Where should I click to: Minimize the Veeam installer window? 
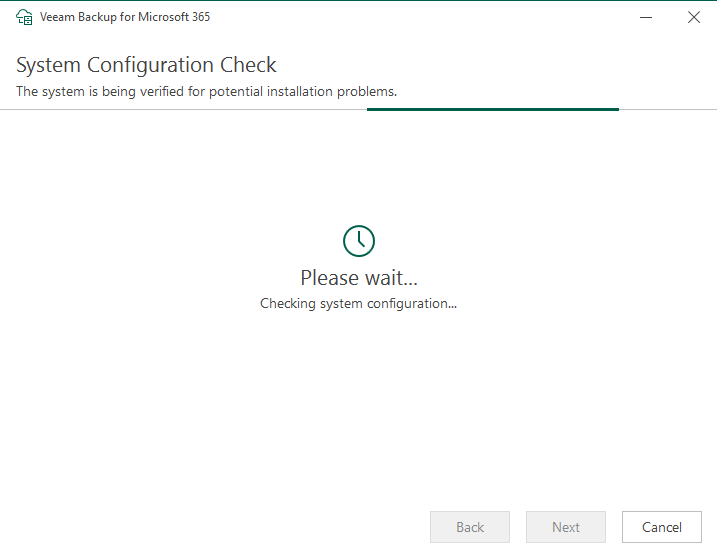click(x=646, y=17)
